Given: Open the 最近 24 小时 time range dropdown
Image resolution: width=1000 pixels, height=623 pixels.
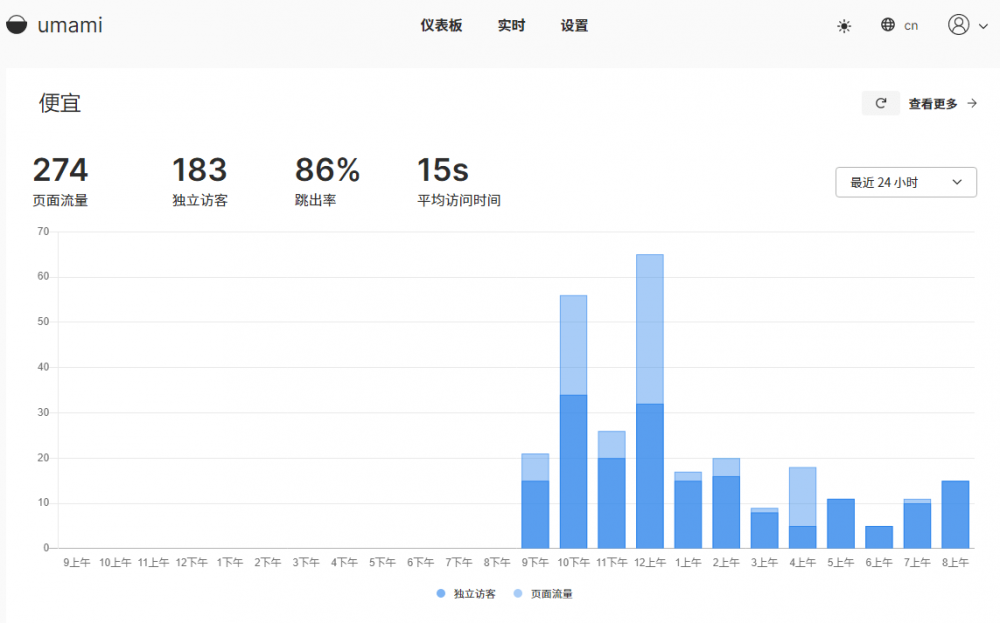Looking at the screenshot, I should click(905, 182).
